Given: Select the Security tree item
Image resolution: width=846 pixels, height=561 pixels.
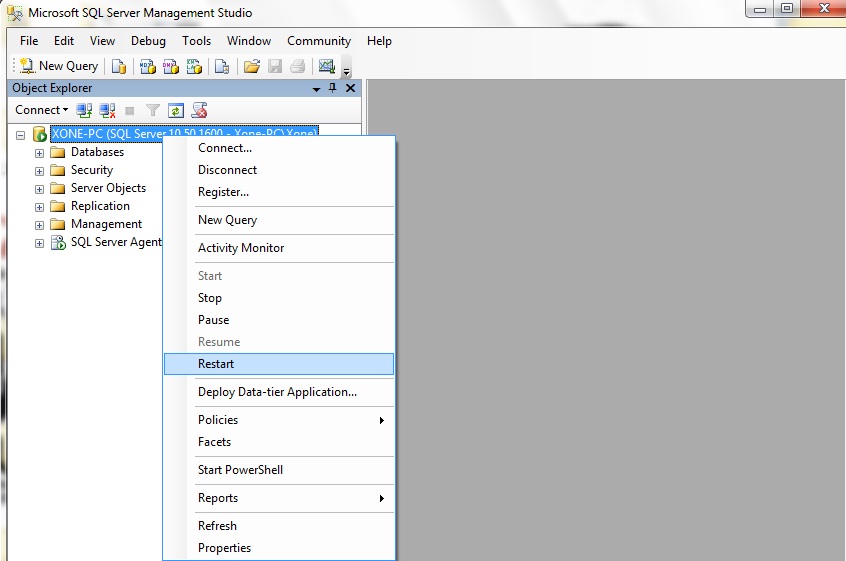Looking at the screenshot, I should click(92, 170).
